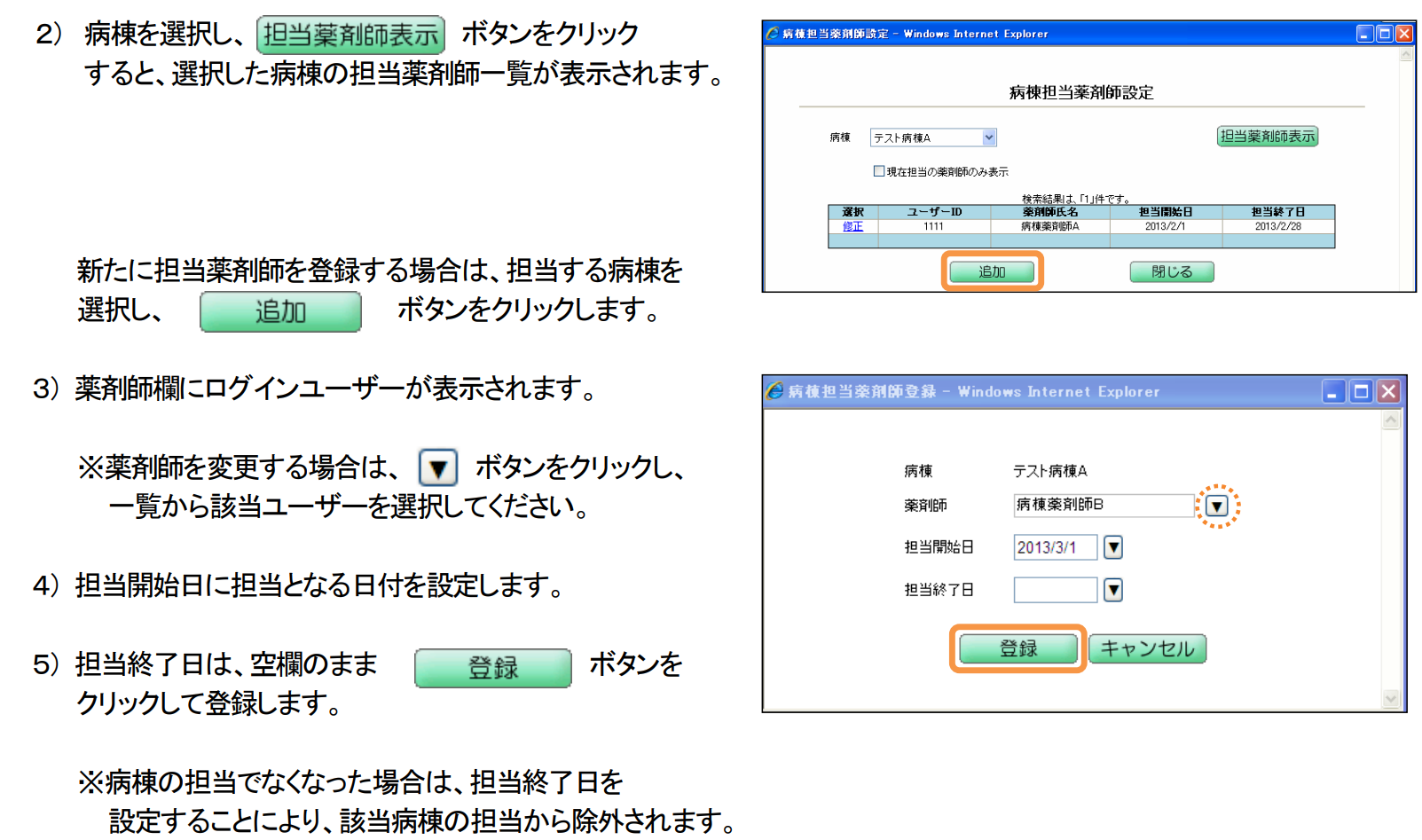Image resolution: width=1422 pixels, height=840 pixels.
Task: Open the 病棟 dropdown showing テスト病棟A
Action: pyautogui.click(x=989, y=137)
